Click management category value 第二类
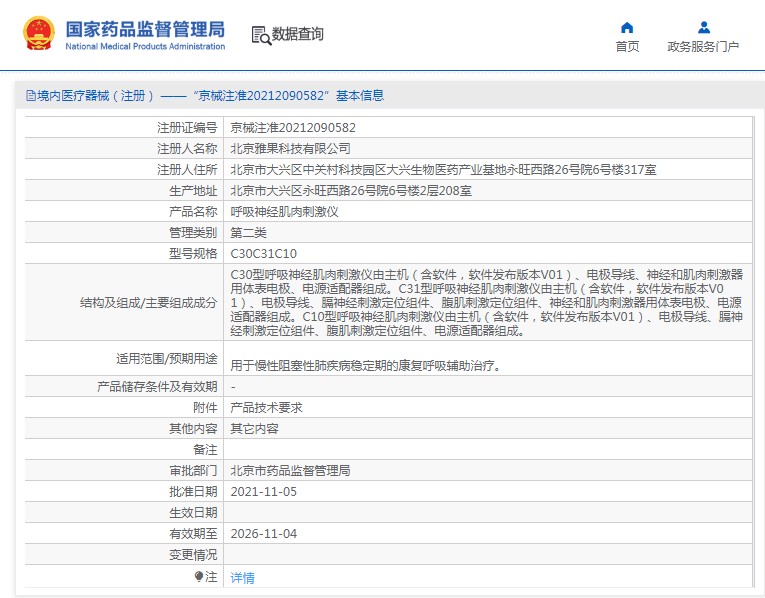Image resolution: width=765 pixels, height=598 pixels. coord(248,233)
